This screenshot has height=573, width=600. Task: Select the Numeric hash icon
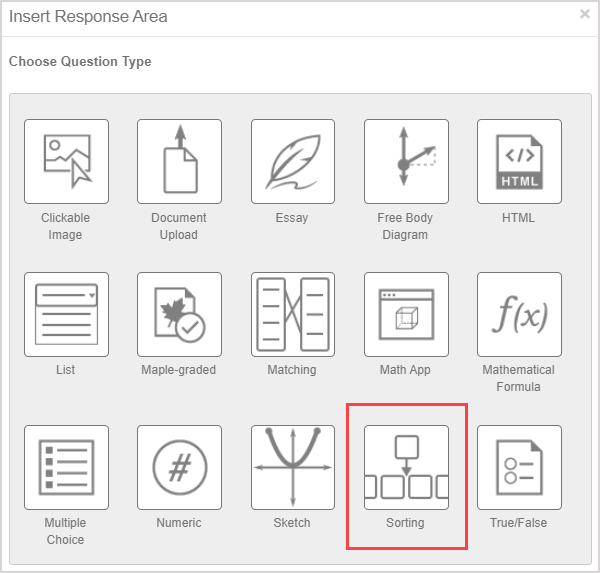pos(179,467)
